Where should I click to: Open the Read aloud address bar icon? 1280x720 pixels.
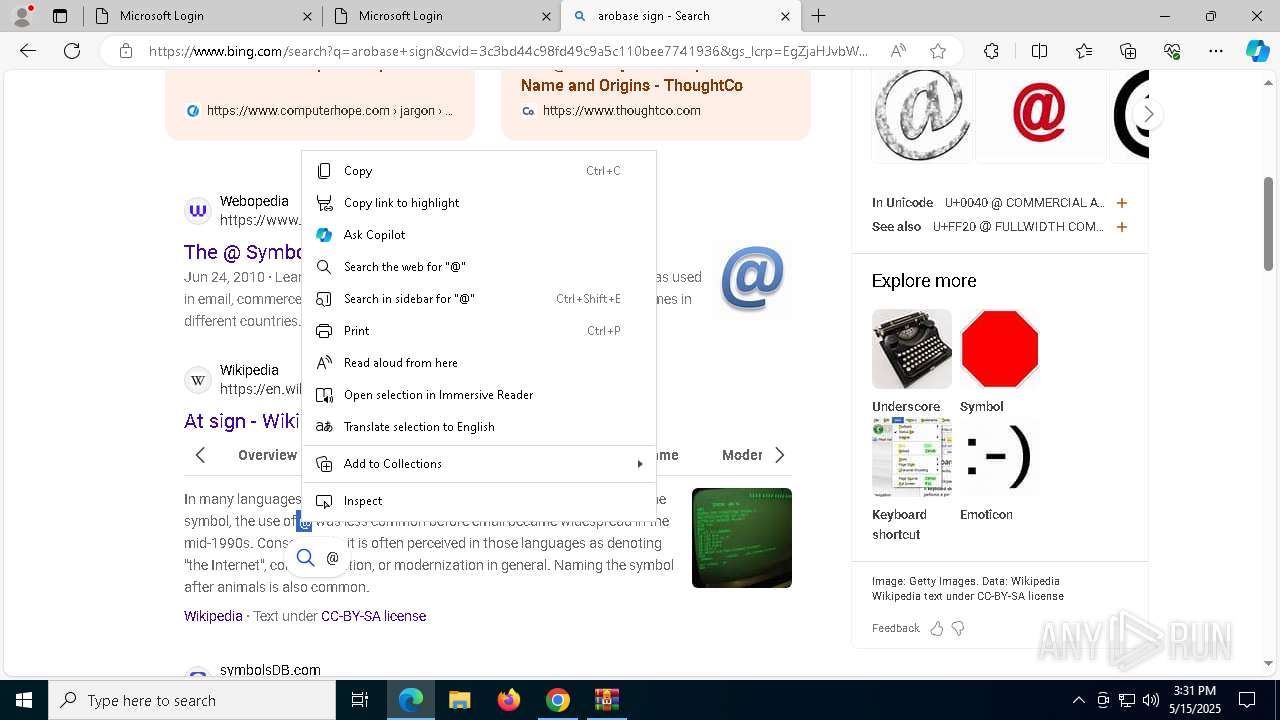point(898,51)
